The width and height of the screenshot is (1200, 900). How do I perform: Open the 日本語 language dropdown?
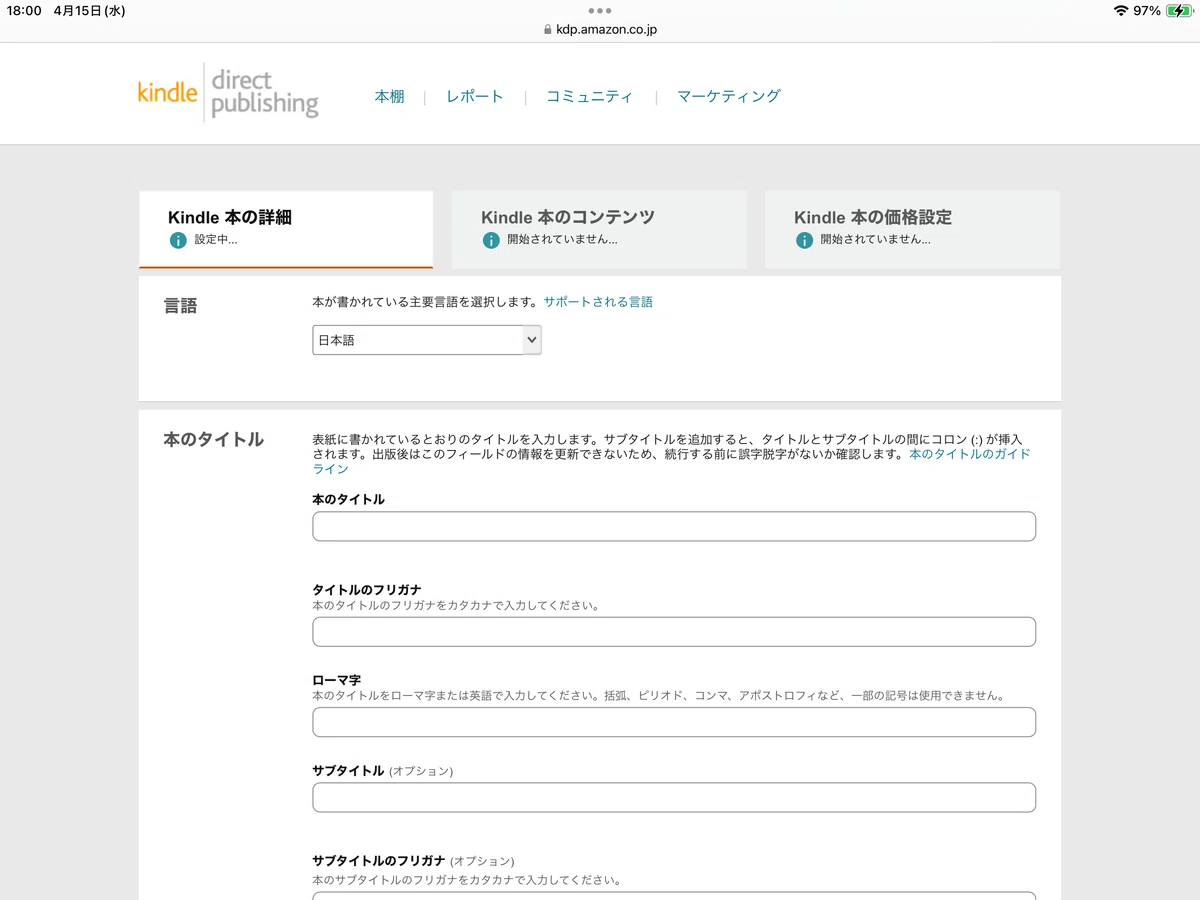[427, 340]
